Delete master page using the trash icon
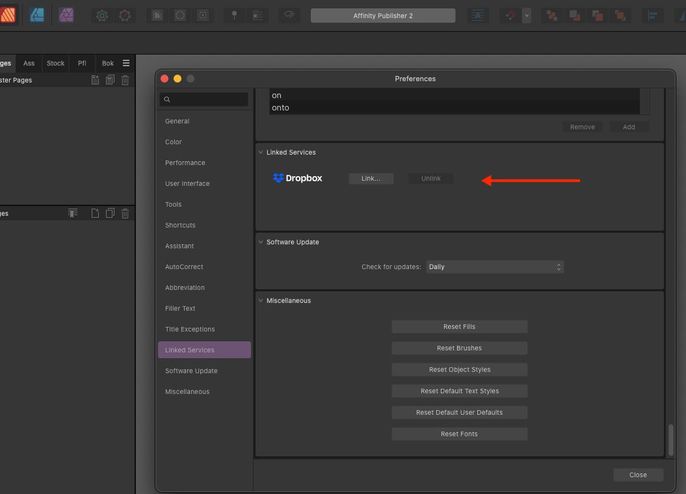Viewport: 686px width, 494px height. (x=125, y=80)
